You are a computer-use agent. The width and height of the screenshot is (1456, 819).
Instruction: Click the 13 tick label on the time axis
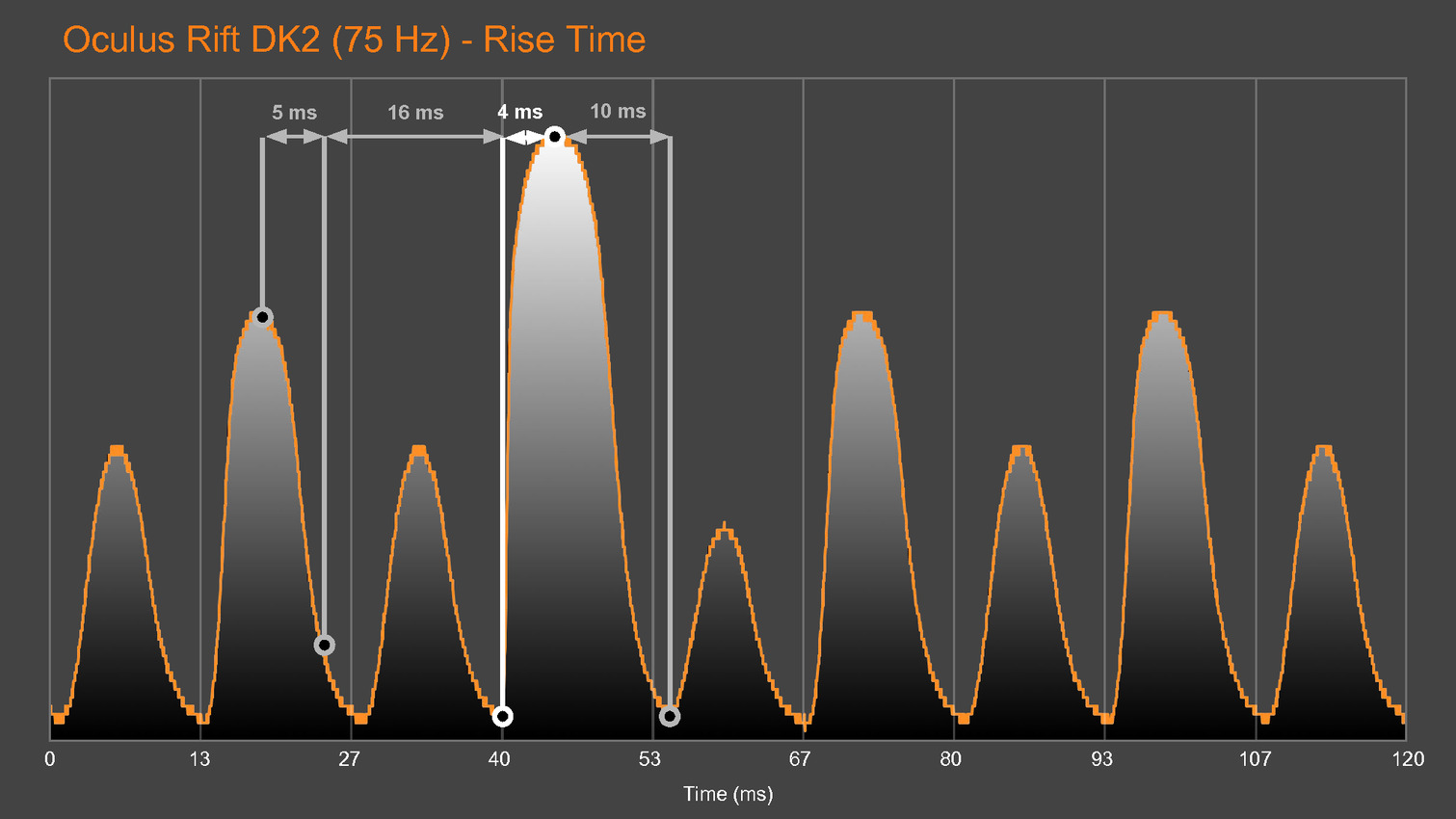point(199,759)
